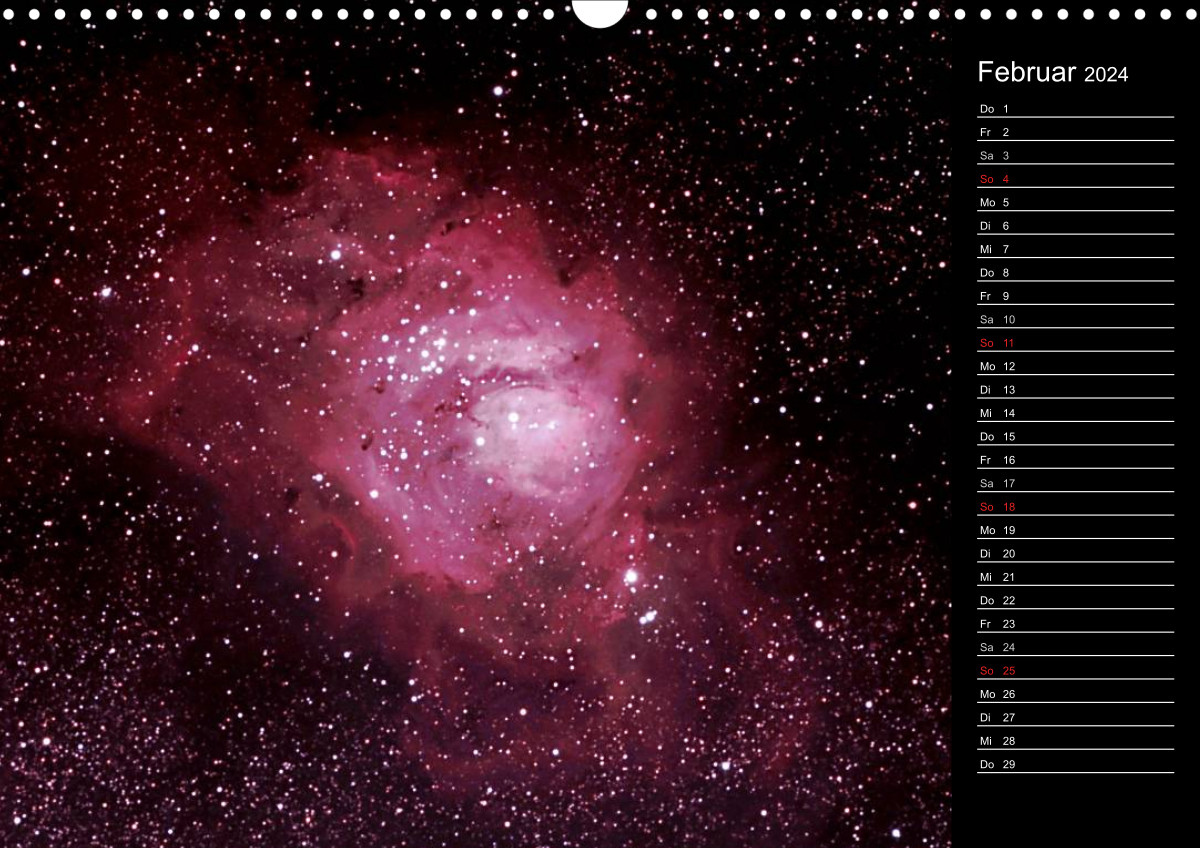Select the date row 'Mo 19'
This screenshot has height=848, width=1200.
point(1075,528)
